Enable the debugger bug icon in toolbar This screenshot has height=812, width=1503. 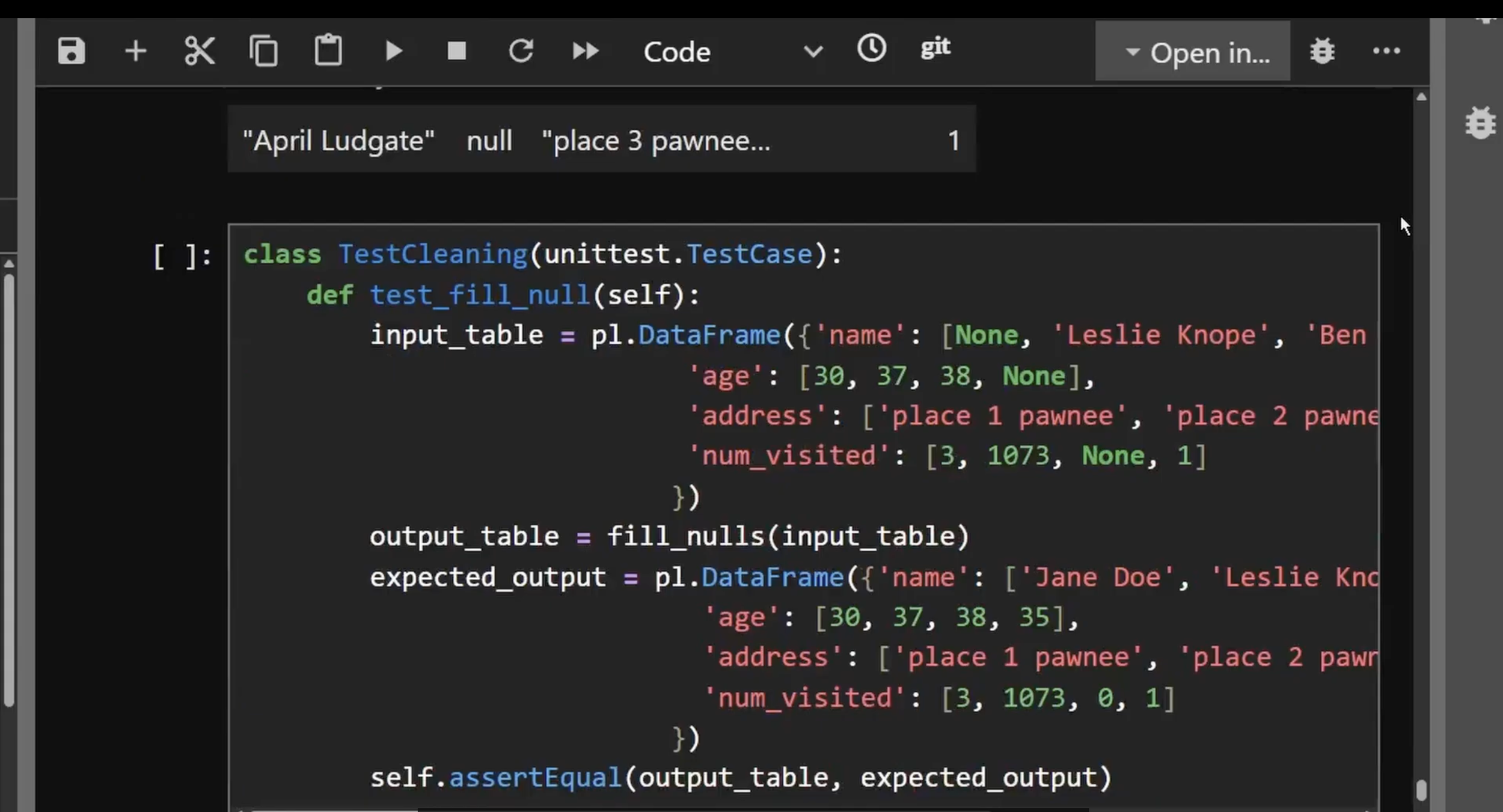1323,51
